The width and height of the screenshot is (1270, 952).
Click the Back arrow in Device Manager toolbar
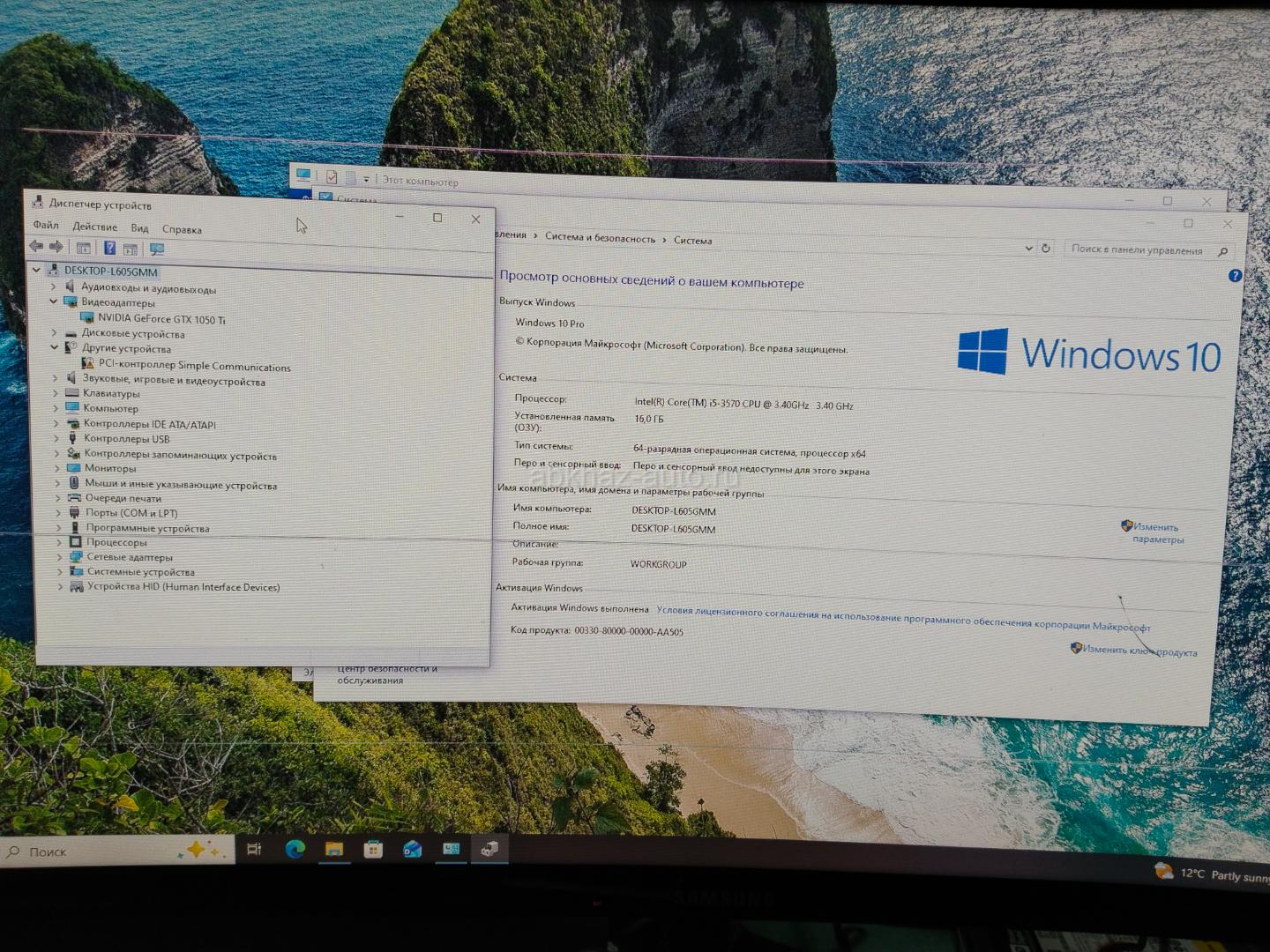click(x=36, y=248)
